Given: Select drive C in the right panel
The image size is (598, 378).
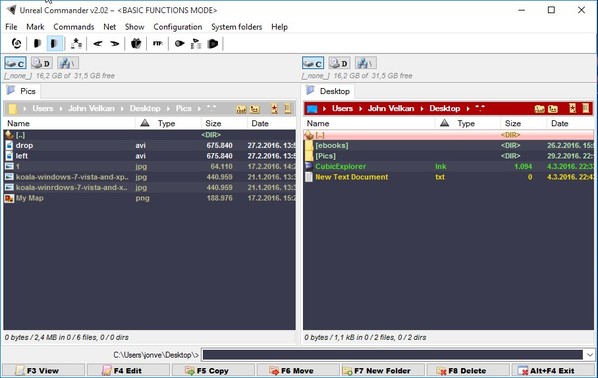Looking at the screenshot, I should coord(313,63).
